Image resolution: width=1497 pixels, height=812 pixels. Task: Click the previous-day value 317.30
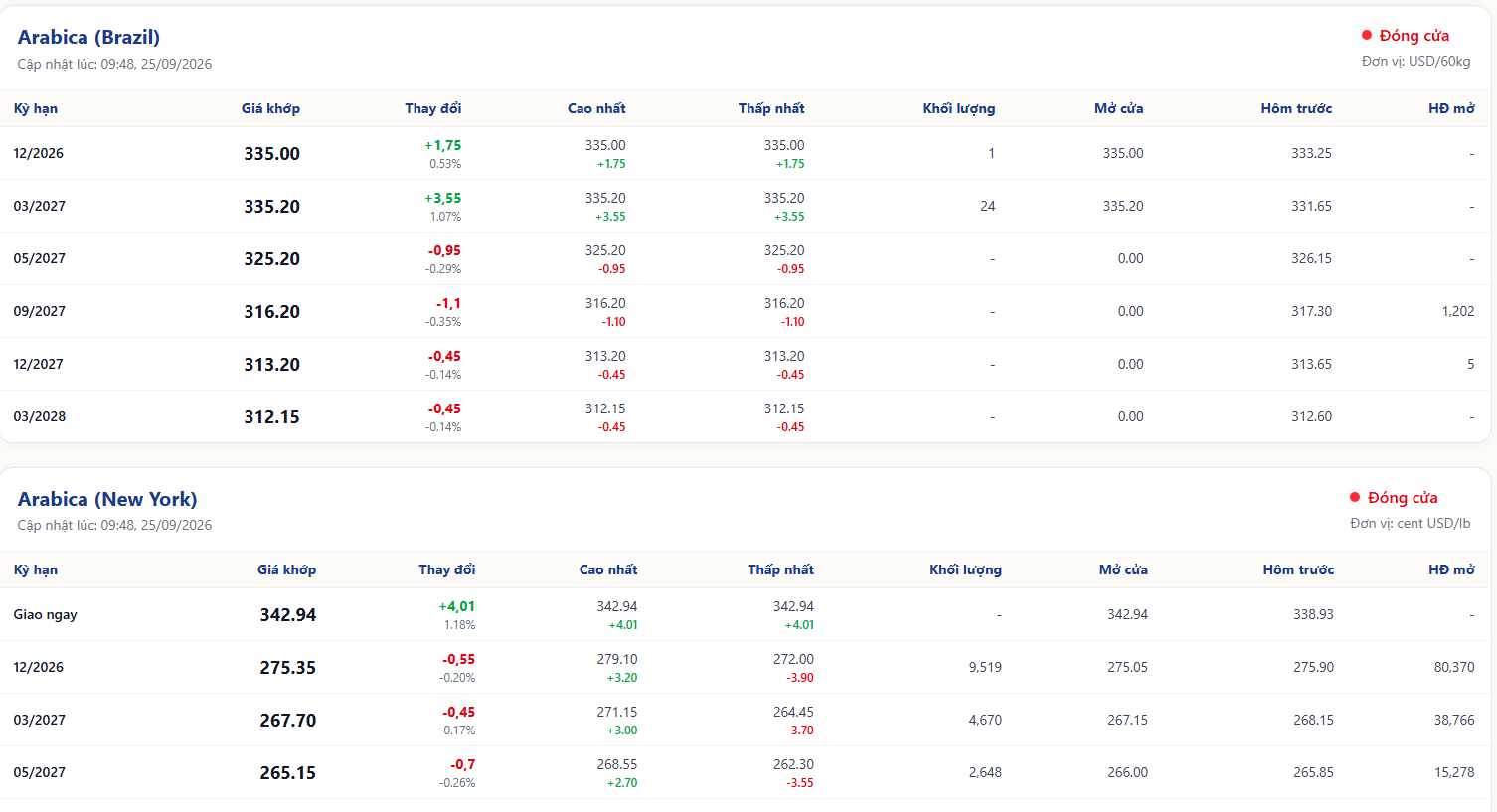[1312, 311]
